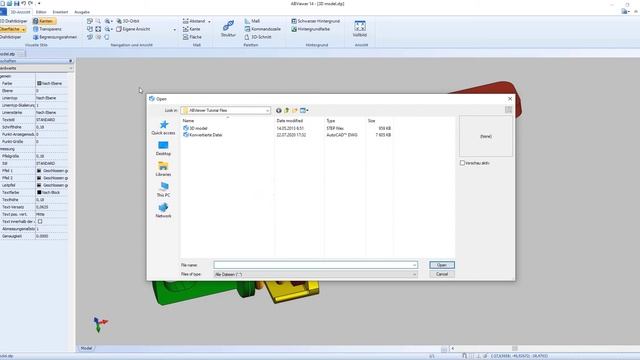Toggle Schwarzer Hintergrund
Screen dimensions: 640x360
pyautogui.click(x=316, y=21)
